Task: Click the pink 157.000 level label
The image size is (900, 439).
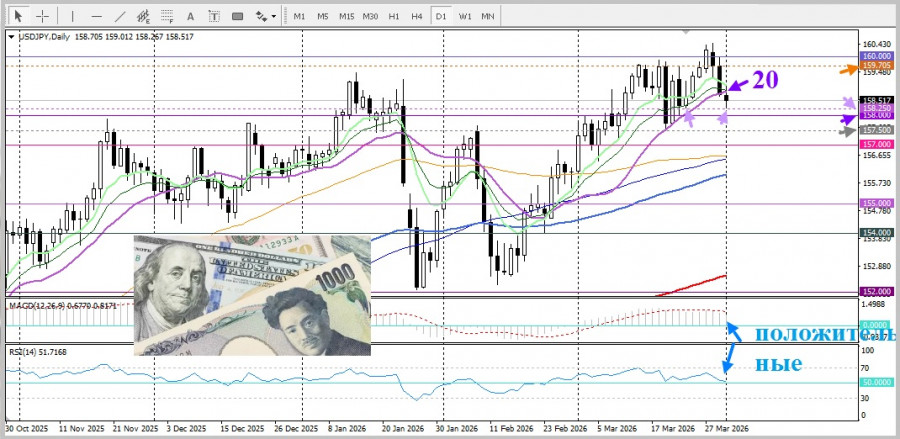Action: click(x=876, y=145)
